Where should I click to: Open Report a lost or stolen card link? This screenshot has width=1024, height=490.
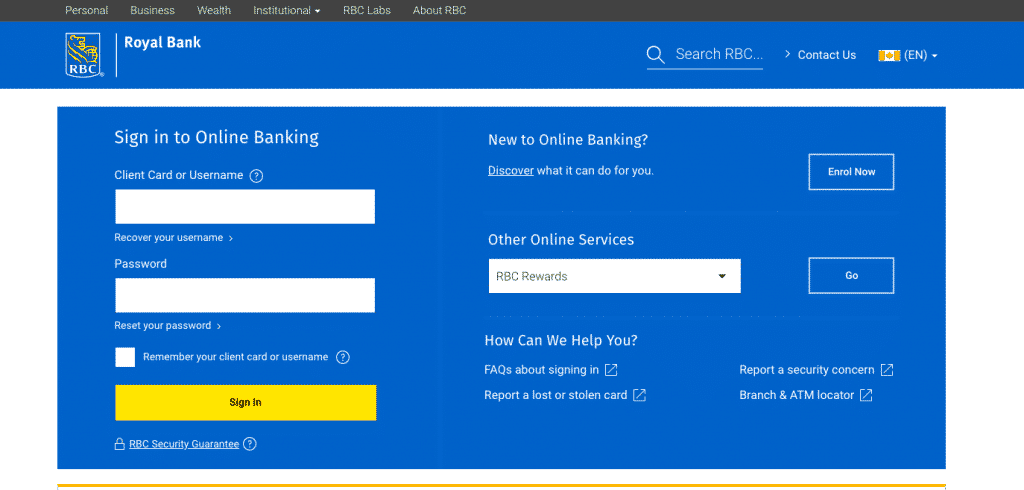click(x=556, y=395)
